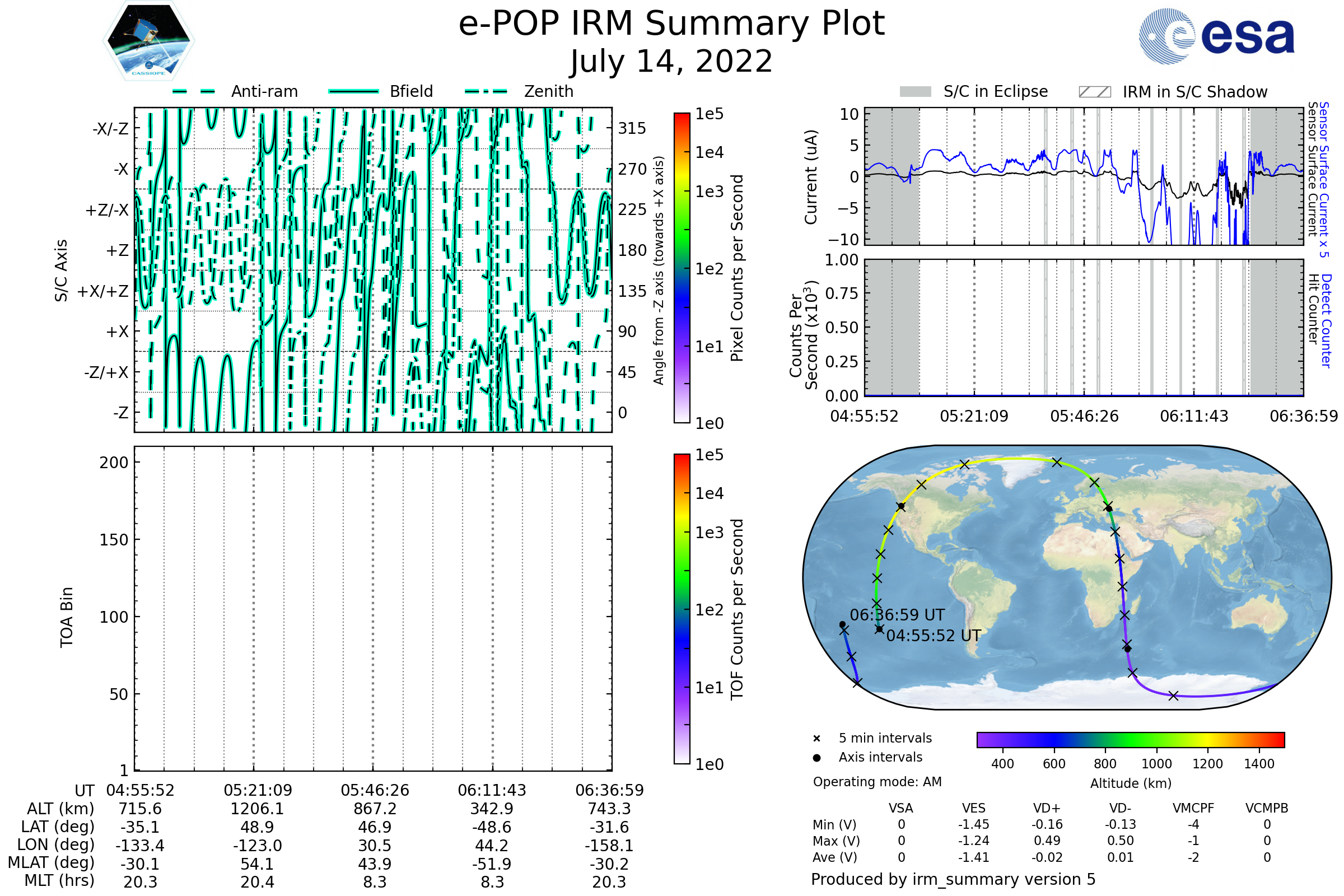Click the VMCPF column header
This screenshot has height=896, width=1344.
click(1193, 808)
